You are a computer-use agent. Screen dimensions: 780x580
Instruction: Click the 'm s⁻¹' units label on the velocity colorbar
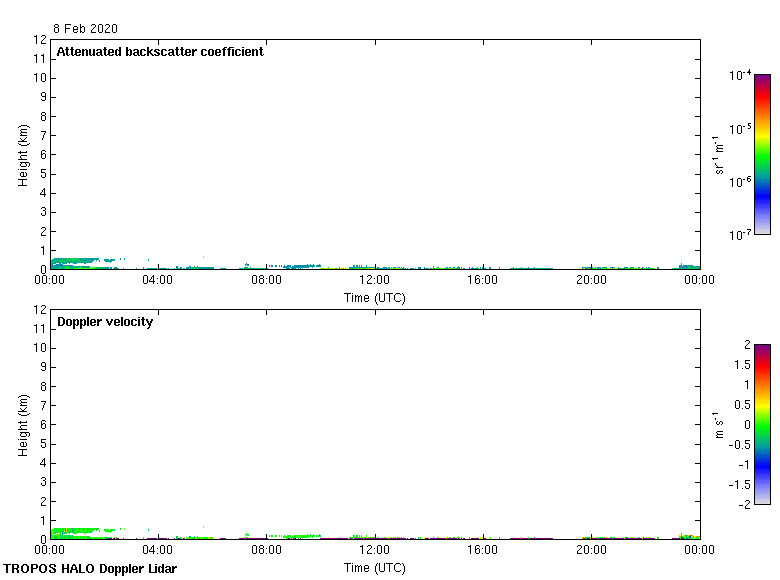(x=715, y=424)
